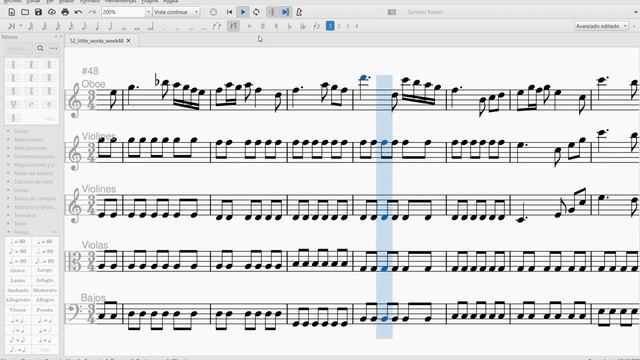Click the zoom percentage field showing 200%
The width and height of the screenshot is (640, 360).
coord(123,12)
